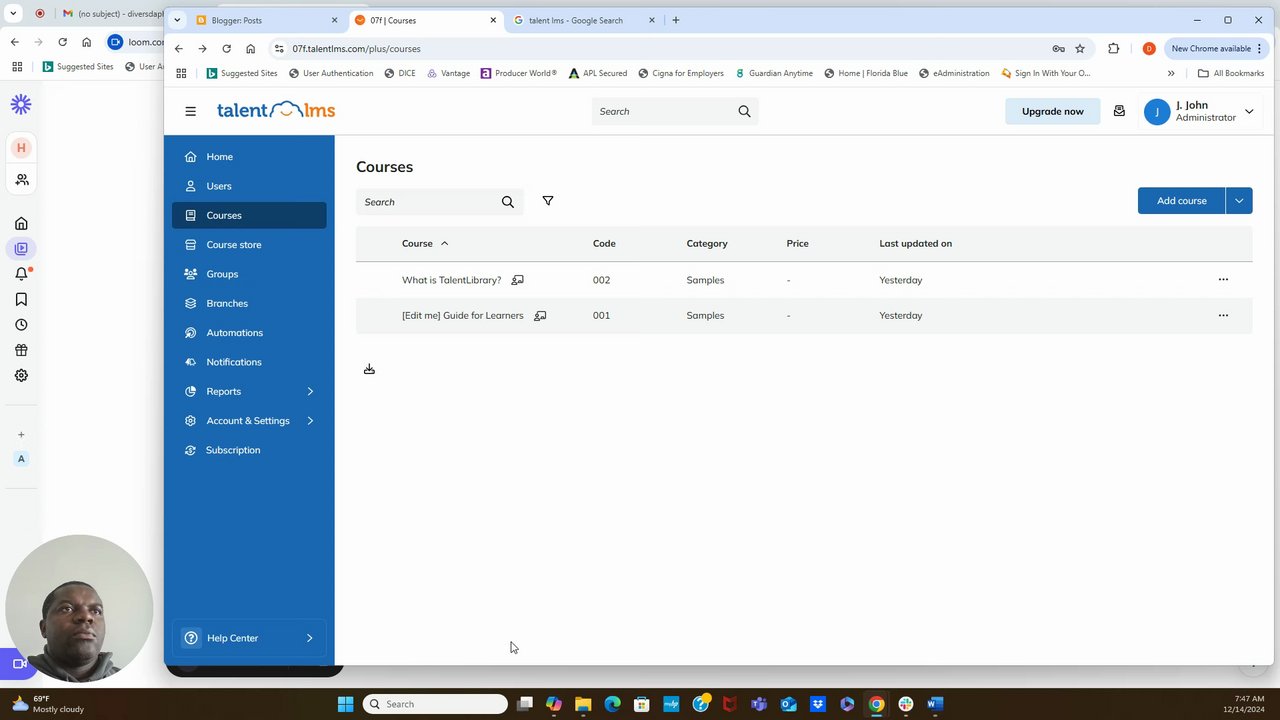Expand the J. John account menu
This screenshot has width=1280, height=720.
[1249, 111]
